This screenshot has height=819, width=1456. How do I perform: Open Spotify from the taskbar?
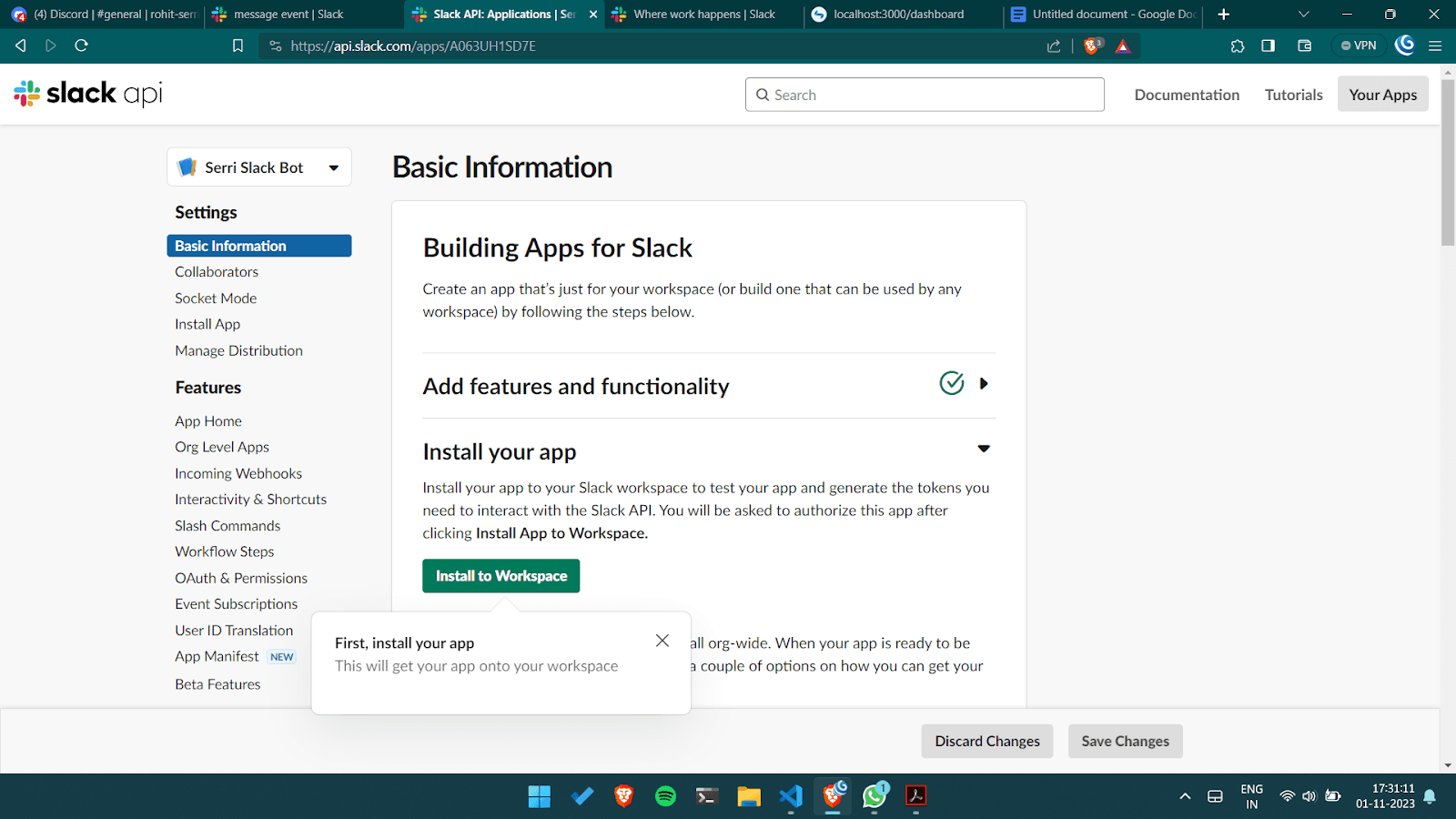point(665,796)
